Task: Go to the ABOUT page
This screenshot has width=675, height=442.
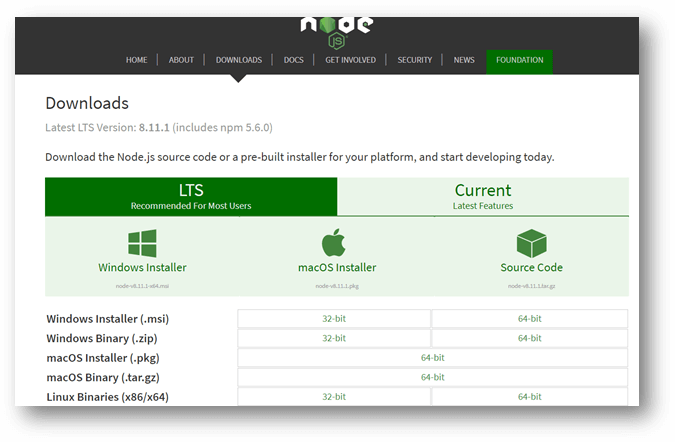Action: (181, 60)
